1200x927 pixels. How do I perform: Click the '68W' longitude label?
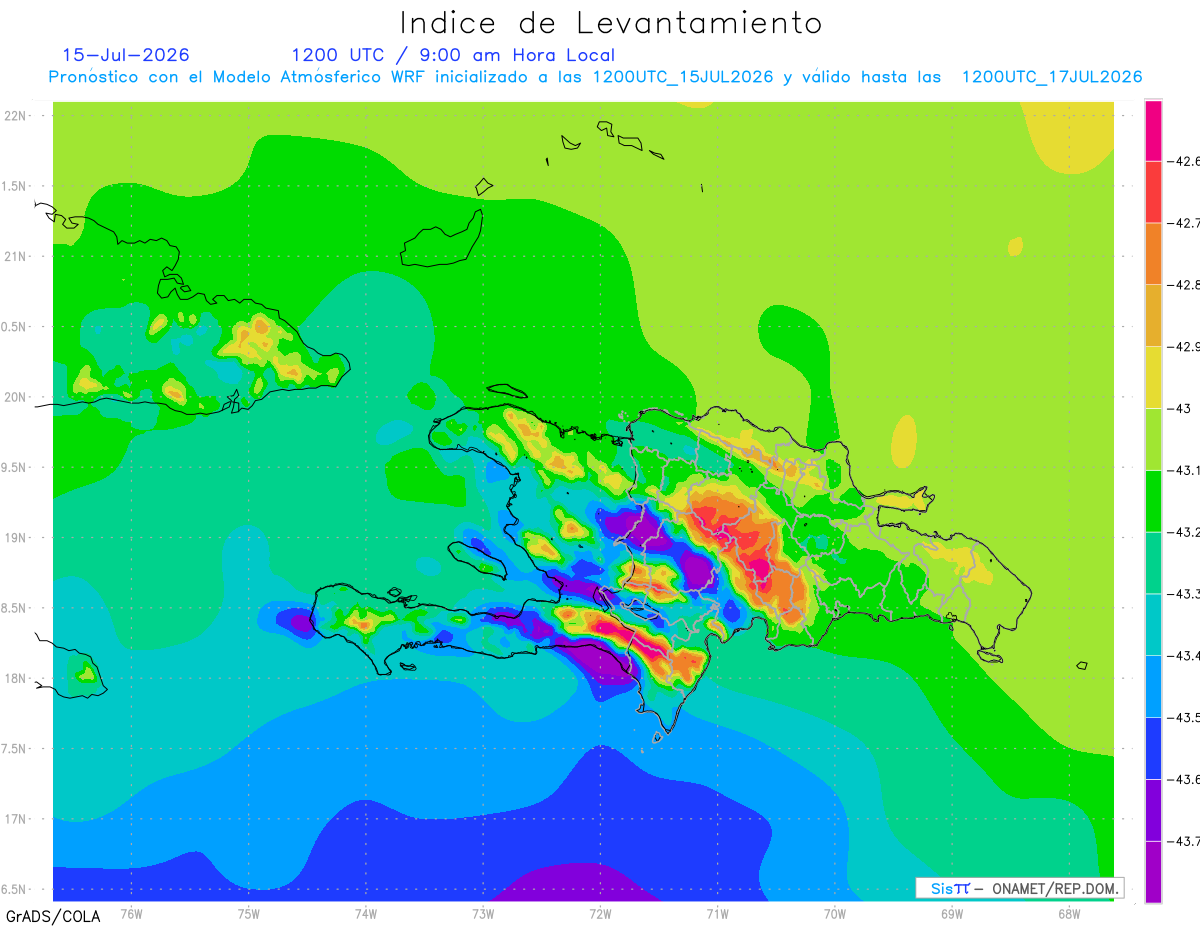(1069, 913)
